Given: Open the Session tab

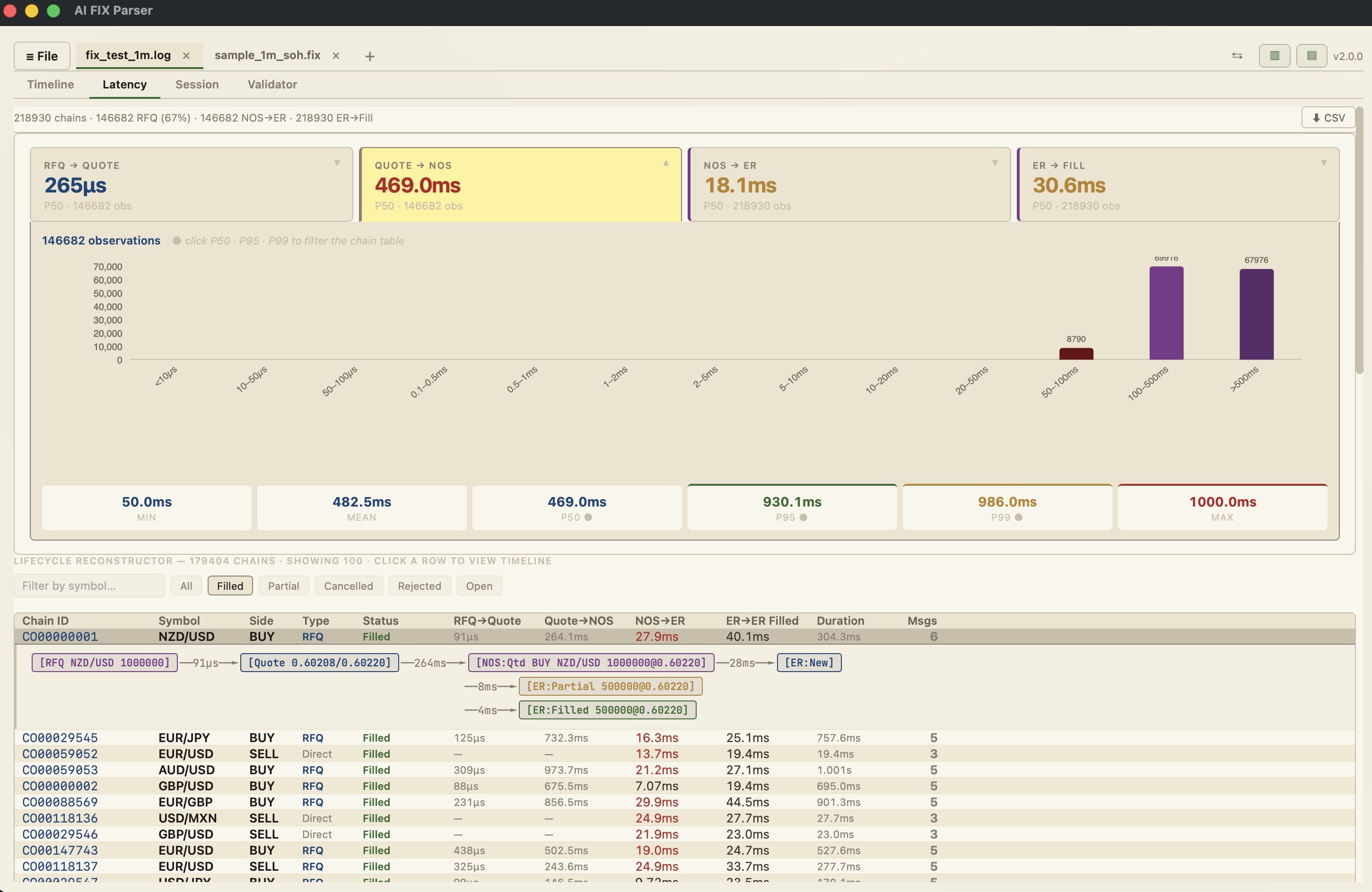Looking at the screenshot, I should coord(197,84).
